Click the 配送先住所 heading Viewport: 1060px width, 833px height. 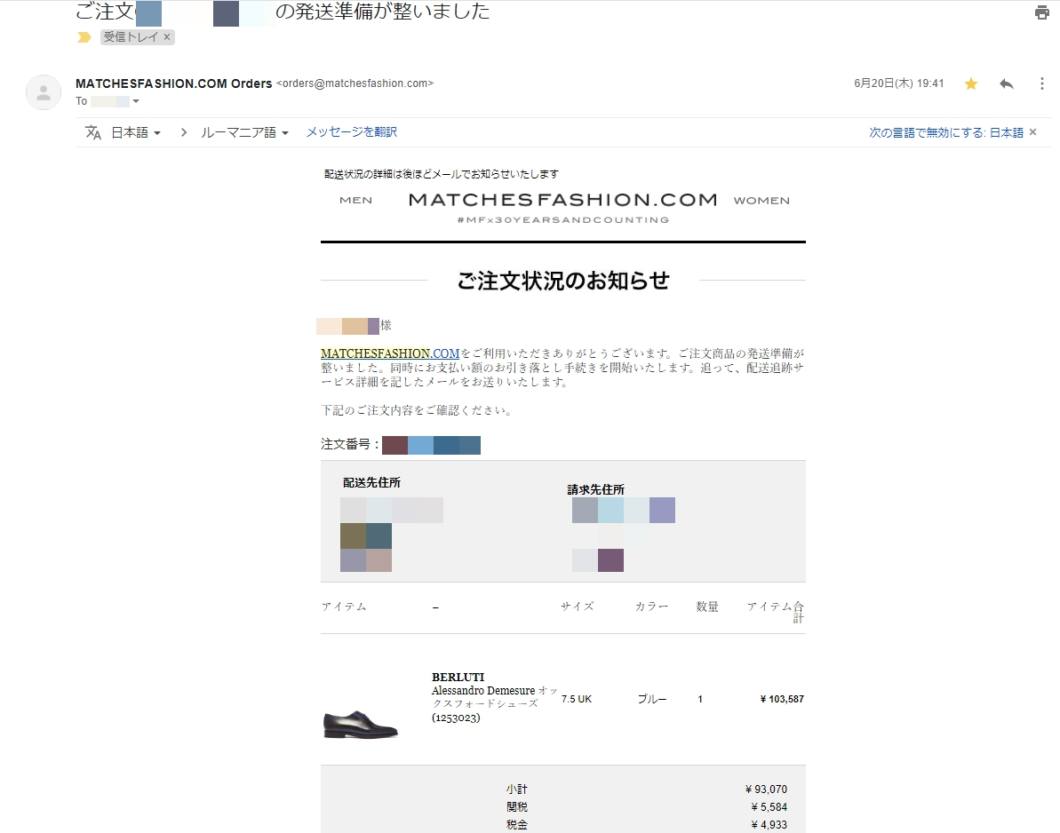click(x=372, y=482)
